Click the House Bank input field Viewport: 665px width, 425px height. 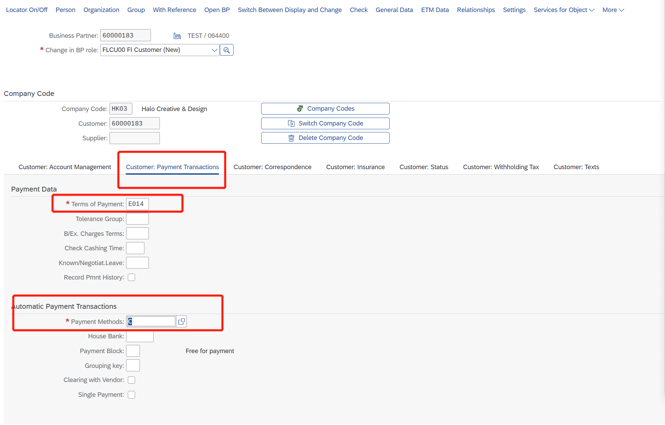[139, 337]
